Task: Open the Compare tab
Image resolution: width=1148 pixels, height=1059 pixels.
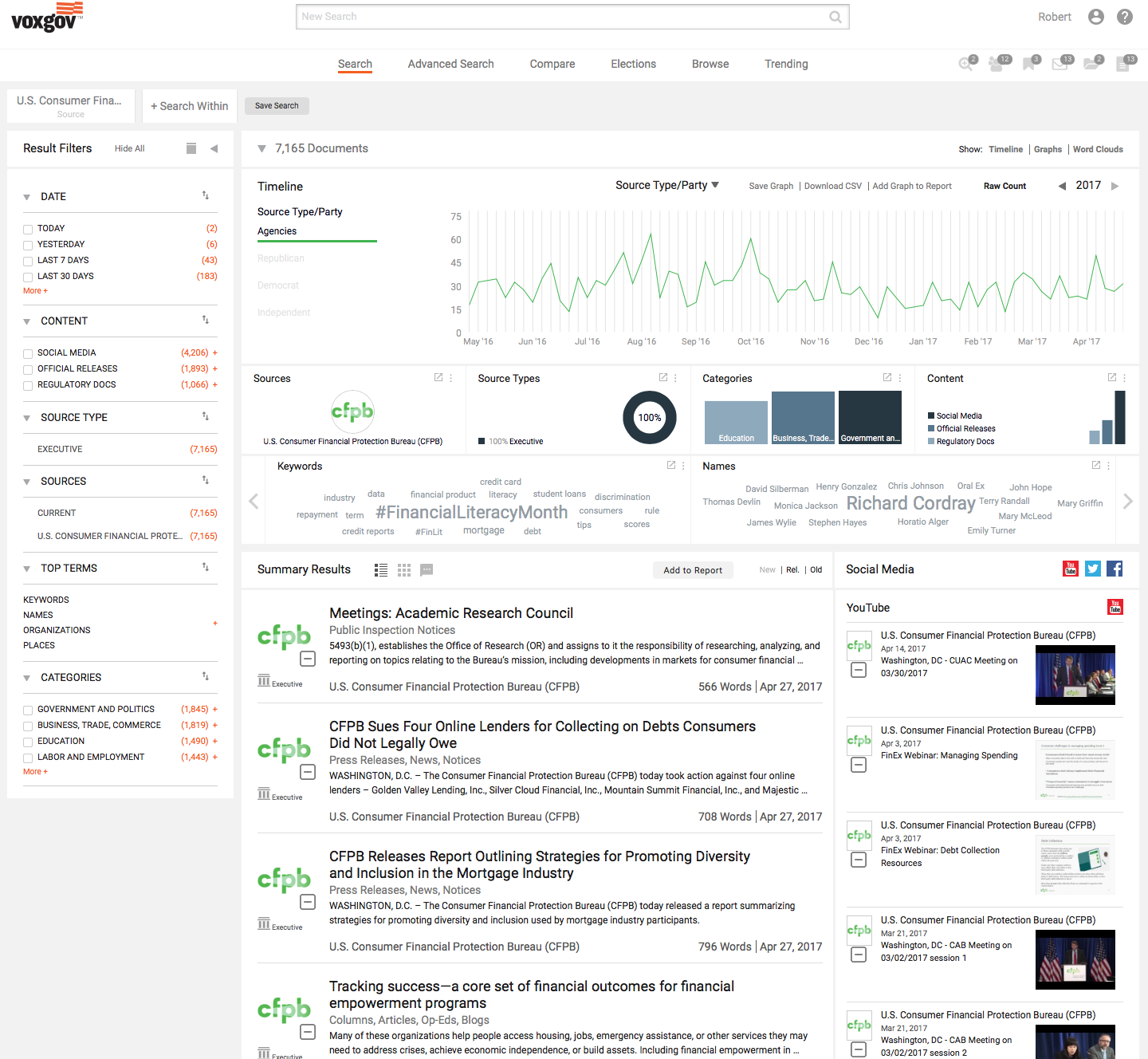Action: (552, 64)
